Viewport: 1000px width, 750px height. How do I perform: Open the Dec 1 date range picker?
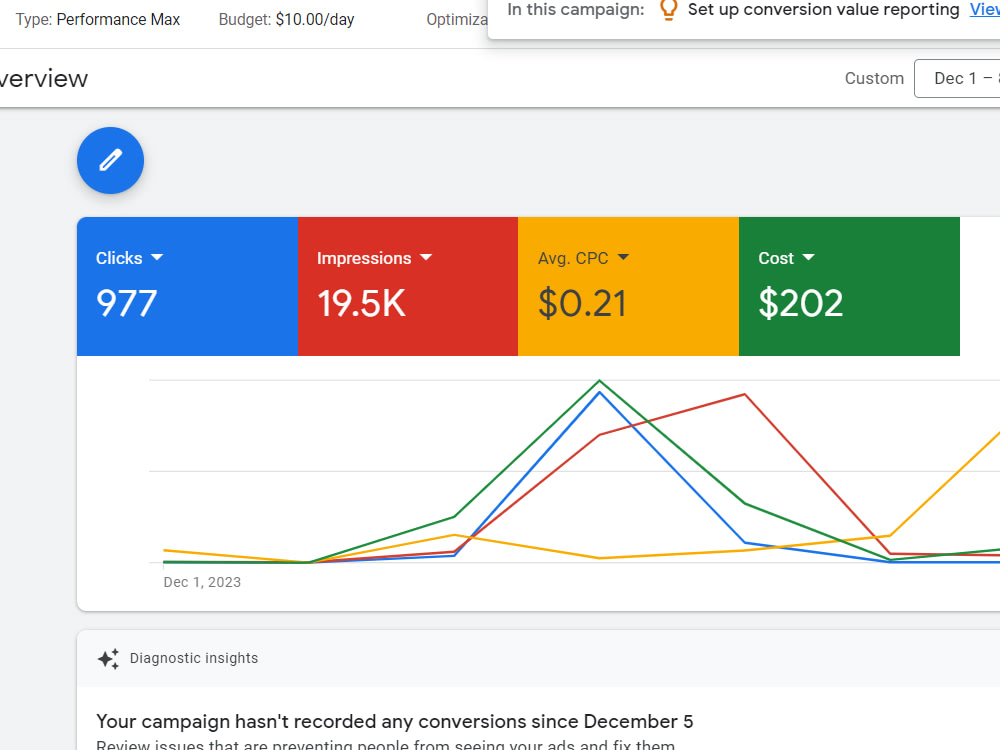tap(957, 78)
